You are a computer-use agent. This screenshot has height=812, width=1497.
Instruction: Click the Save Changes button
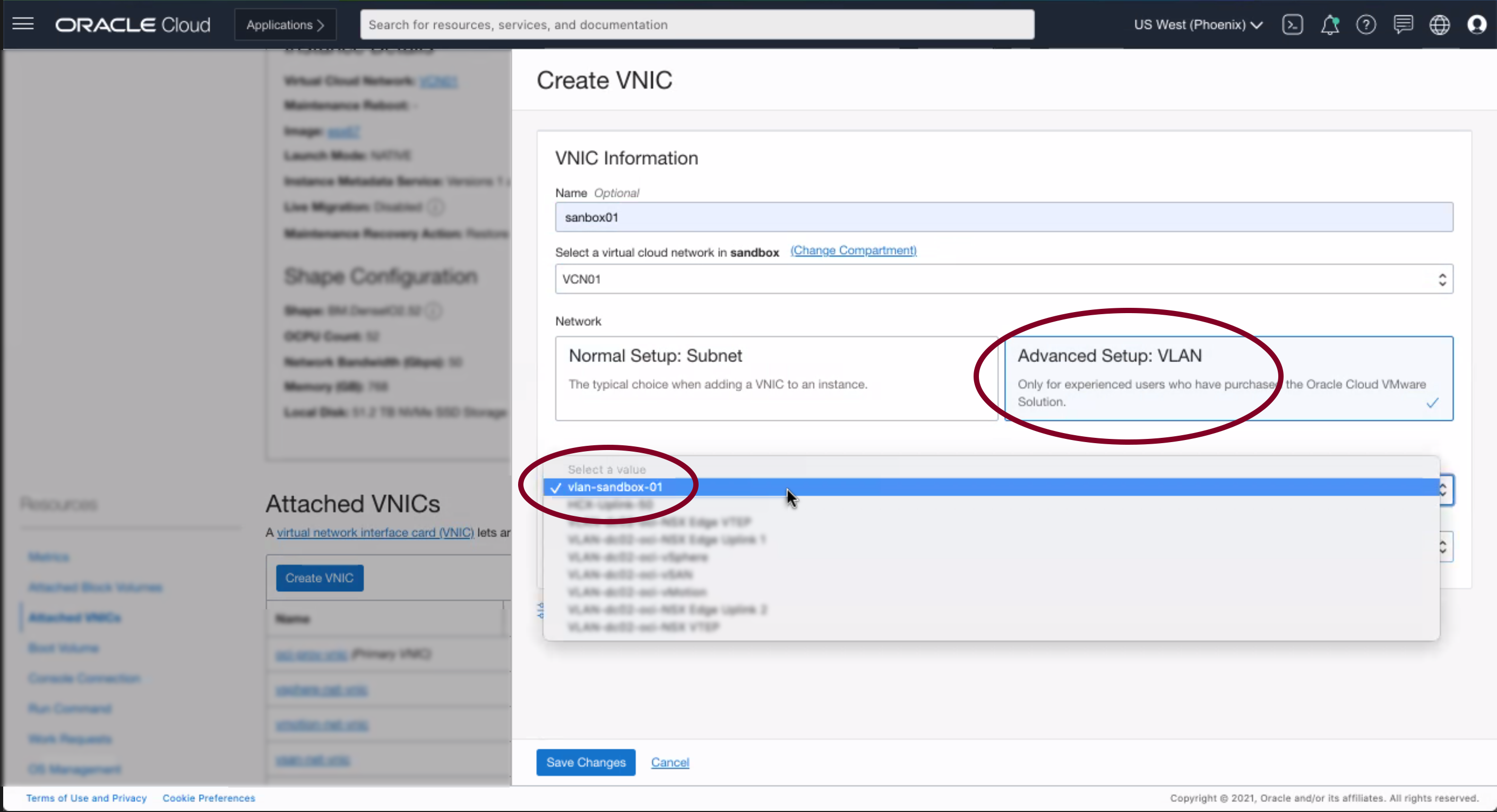coord(585,762)
